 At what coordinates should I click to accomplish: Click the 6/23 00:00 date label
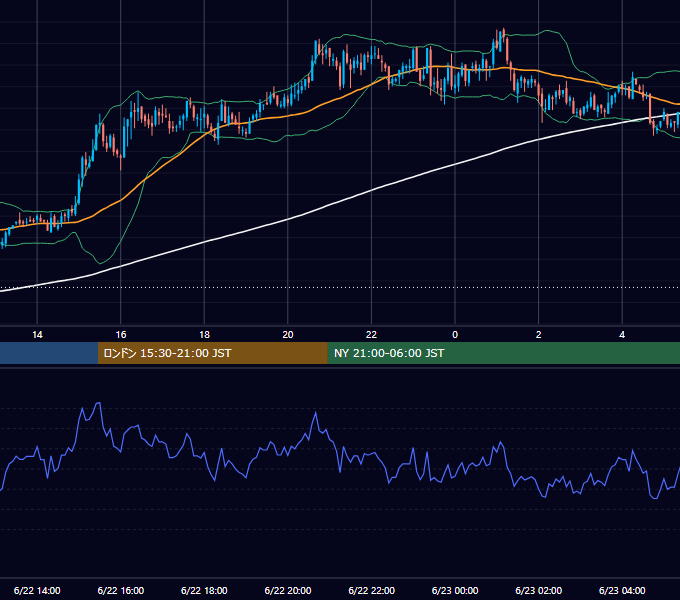tap(455, 590)
